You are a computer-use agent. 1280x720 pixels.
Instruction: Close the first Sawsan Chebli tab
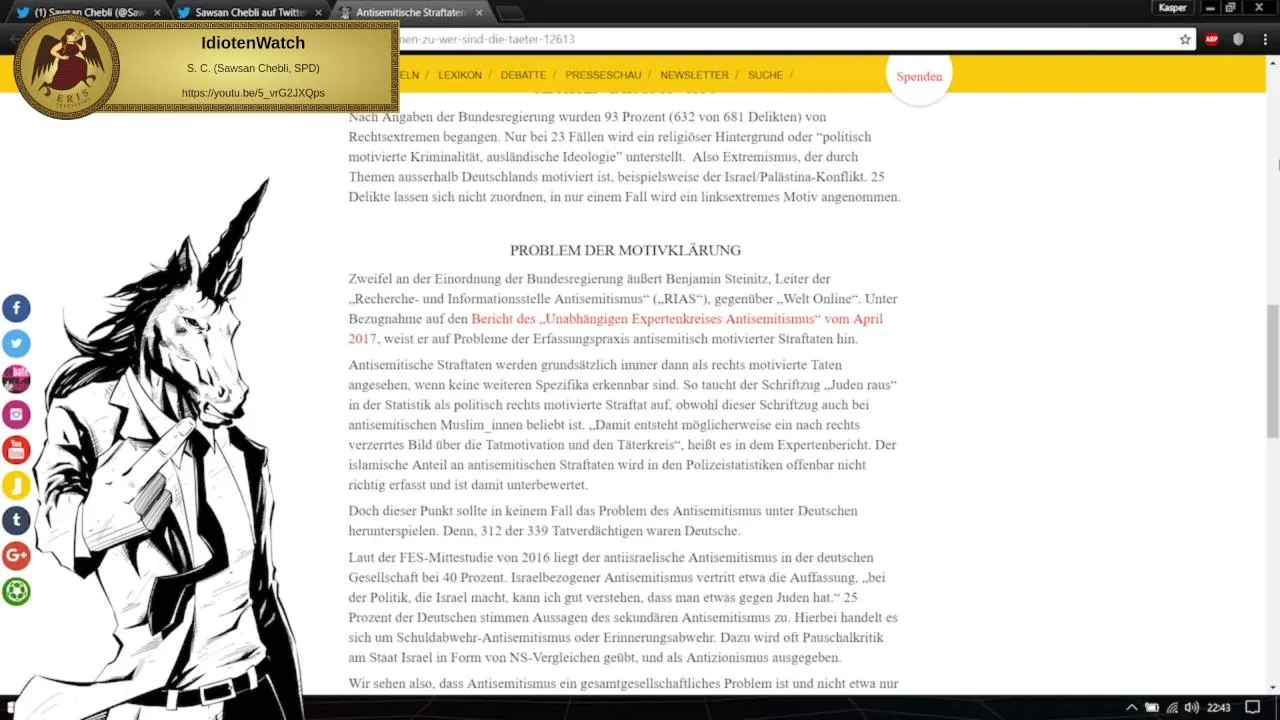(x=157, y=12)
